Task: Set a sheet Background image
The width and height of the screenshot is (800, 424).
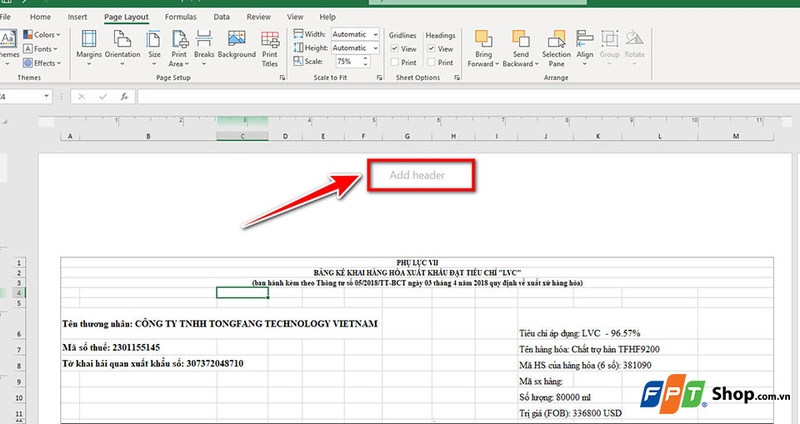Action: 237,44
